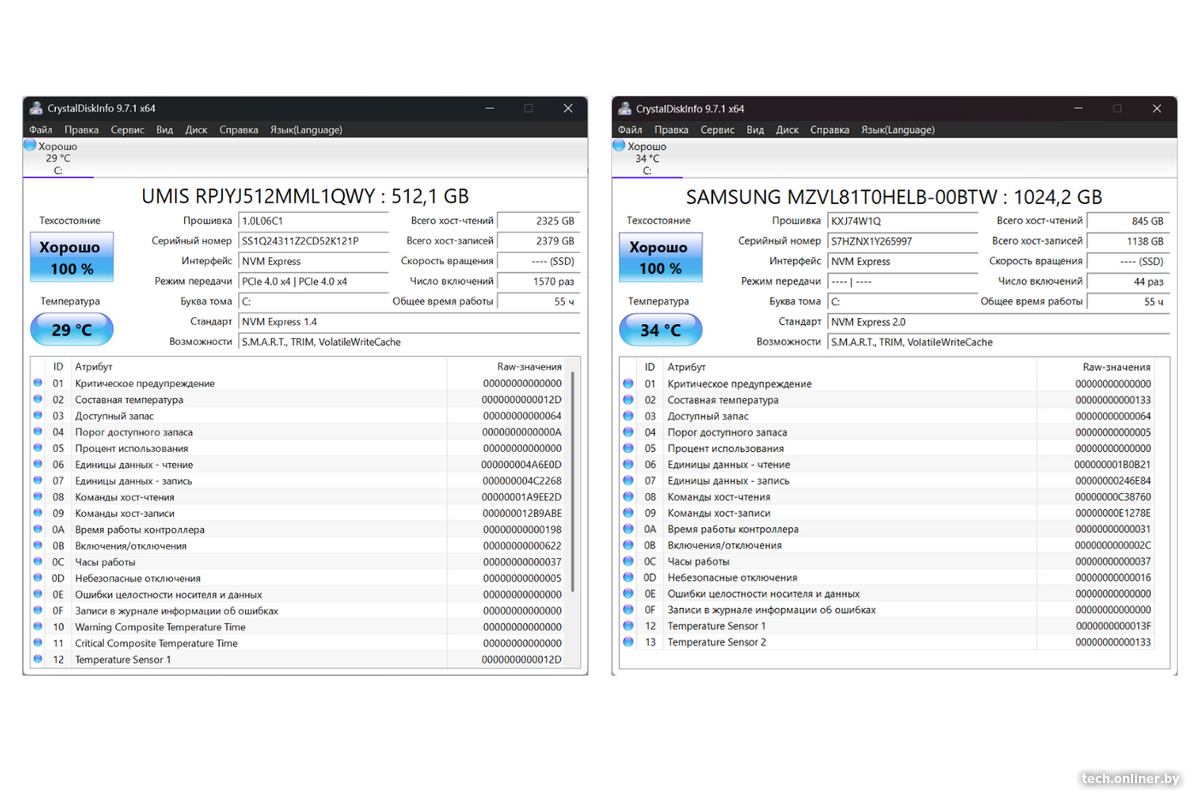1200x800 pixels.
Task: Open Правка menu in UMIS window
Action: click(x=82, y=129)
